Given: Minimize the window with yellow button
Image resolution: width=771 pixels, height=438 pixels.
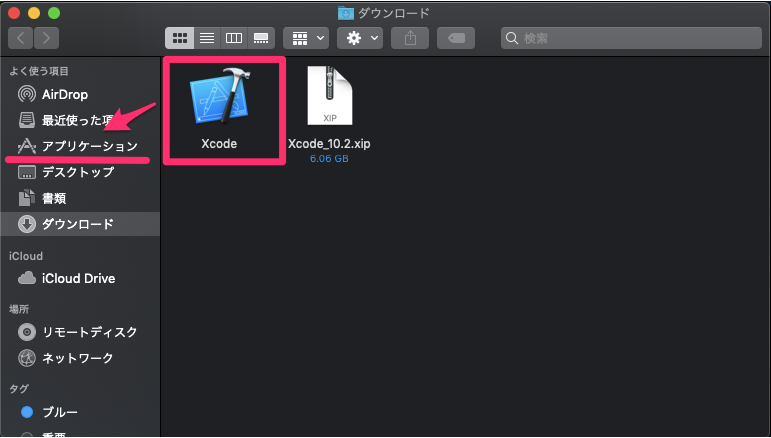Looking at the screenshot, I should pos(34,13).
